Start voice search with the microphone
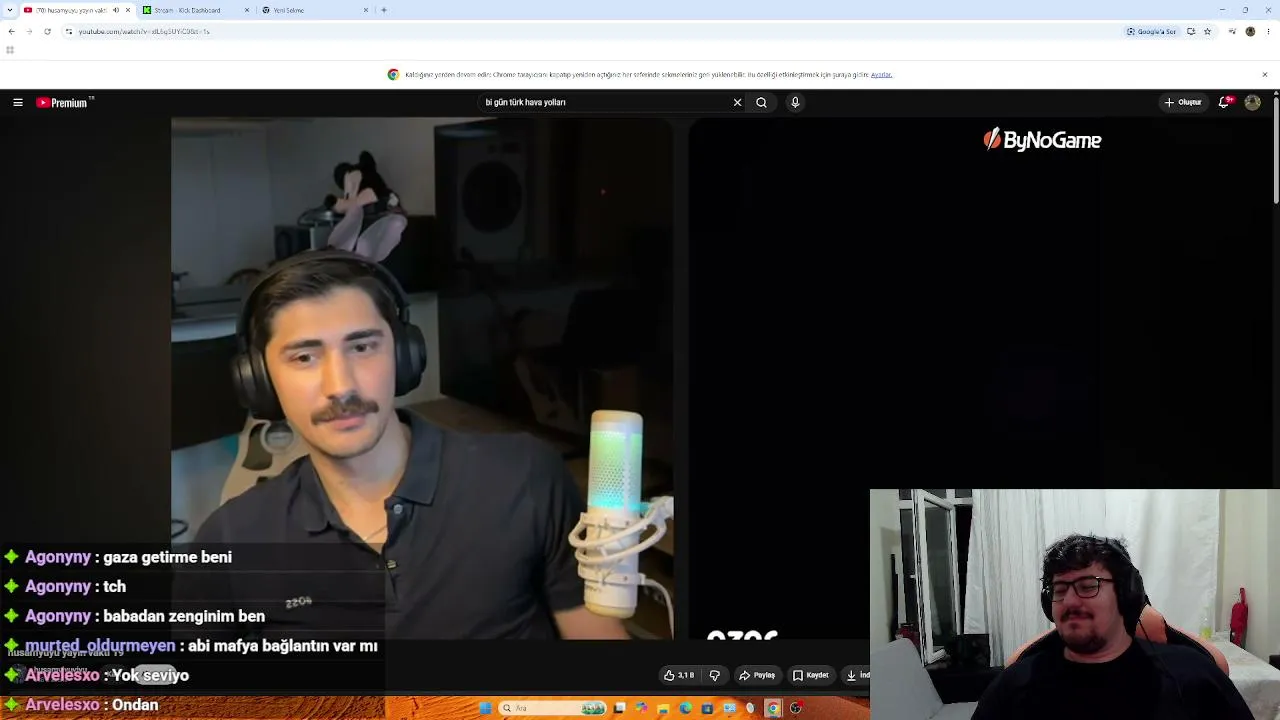 [x=795, y=102]
